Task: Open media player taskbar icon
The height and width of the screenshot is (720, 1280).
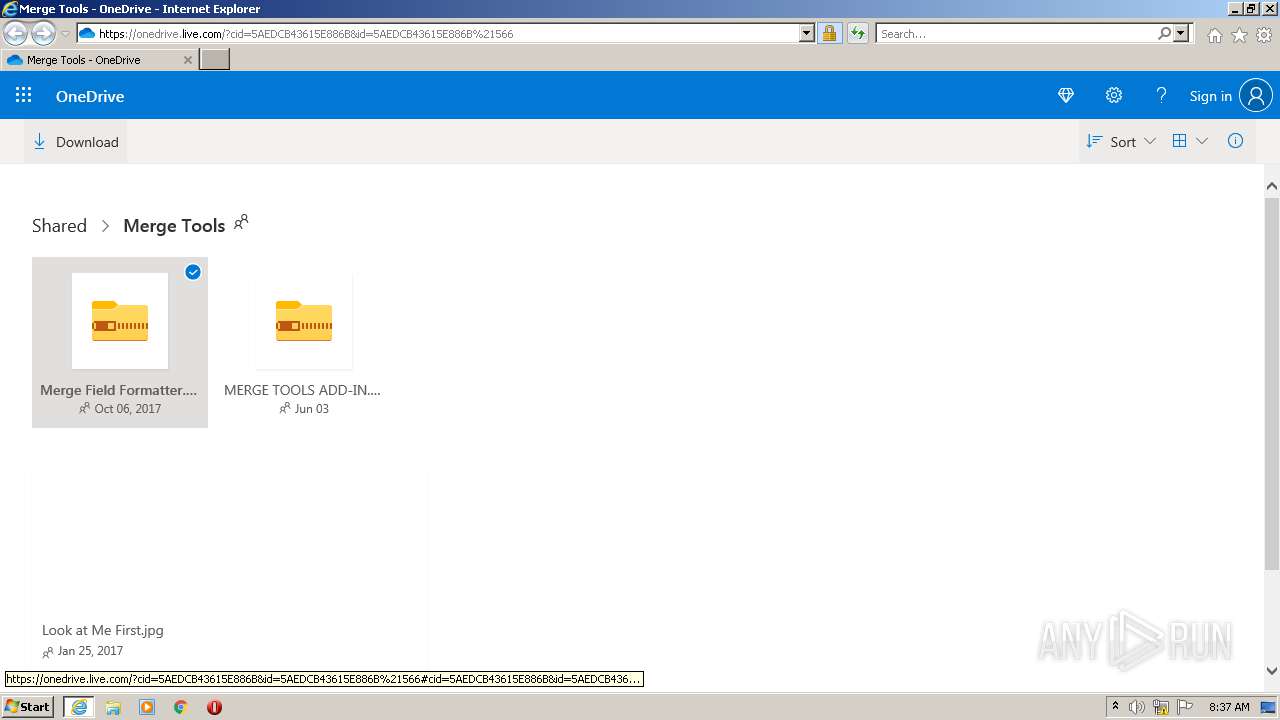Action: click(x=147, y=707)
